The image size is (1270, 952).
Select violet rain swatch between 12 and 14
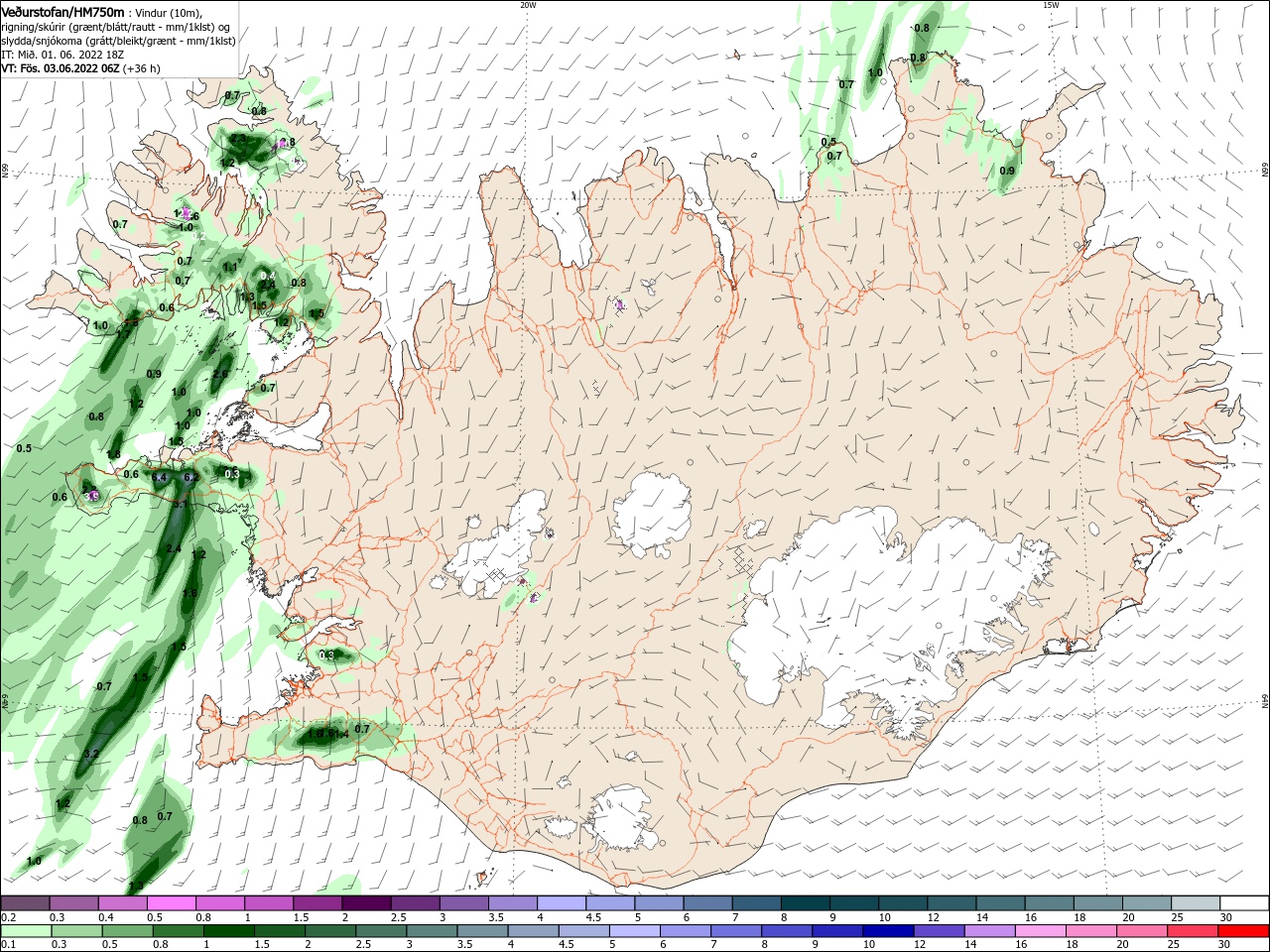tap(939, 931)
